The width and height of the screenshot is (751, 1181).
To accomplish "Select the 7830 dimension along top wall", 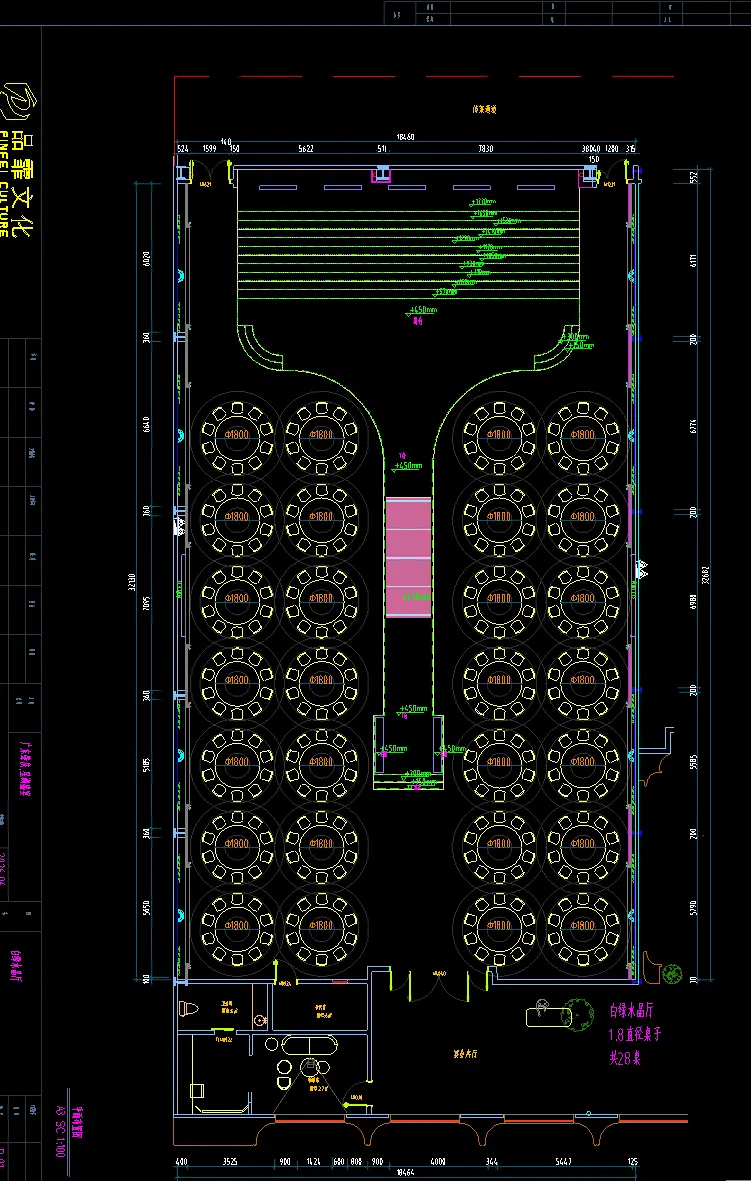I will point(486,149).
